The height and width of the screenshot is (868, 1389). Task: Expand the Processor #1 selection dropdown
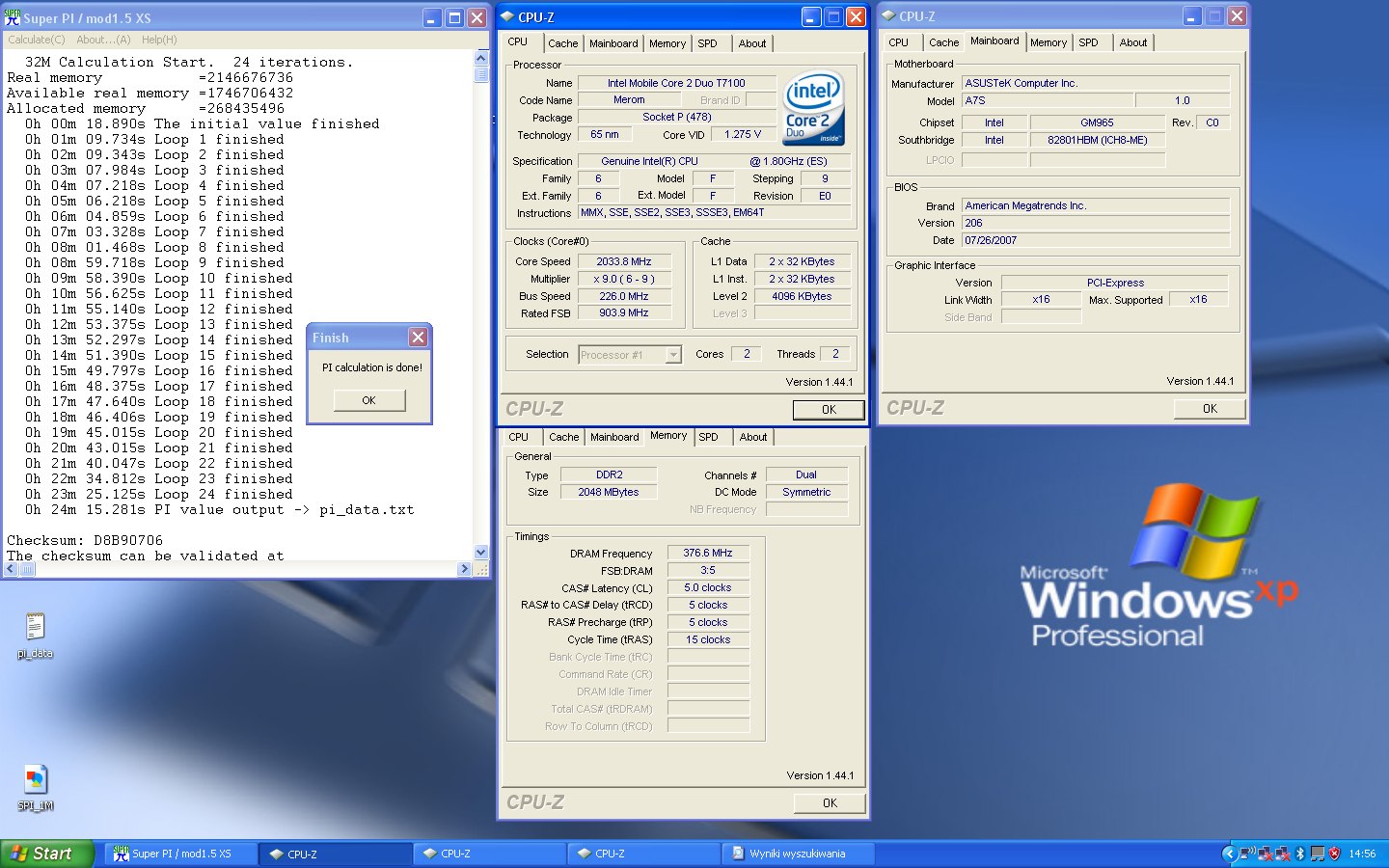(673, 355)
